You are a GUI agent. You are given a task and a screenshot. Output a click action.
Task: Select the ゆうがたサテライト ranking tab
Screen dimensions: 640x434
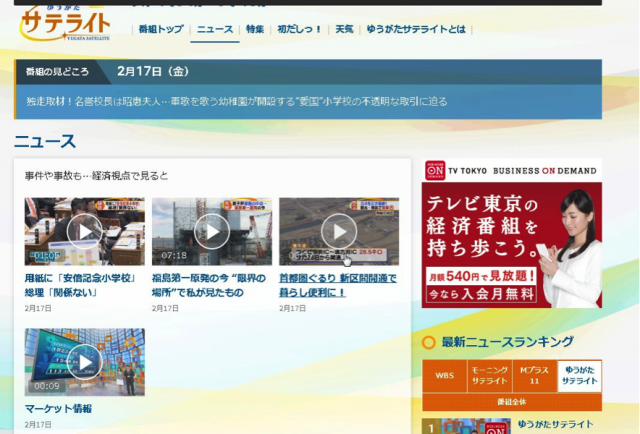[x=580, y=376]
